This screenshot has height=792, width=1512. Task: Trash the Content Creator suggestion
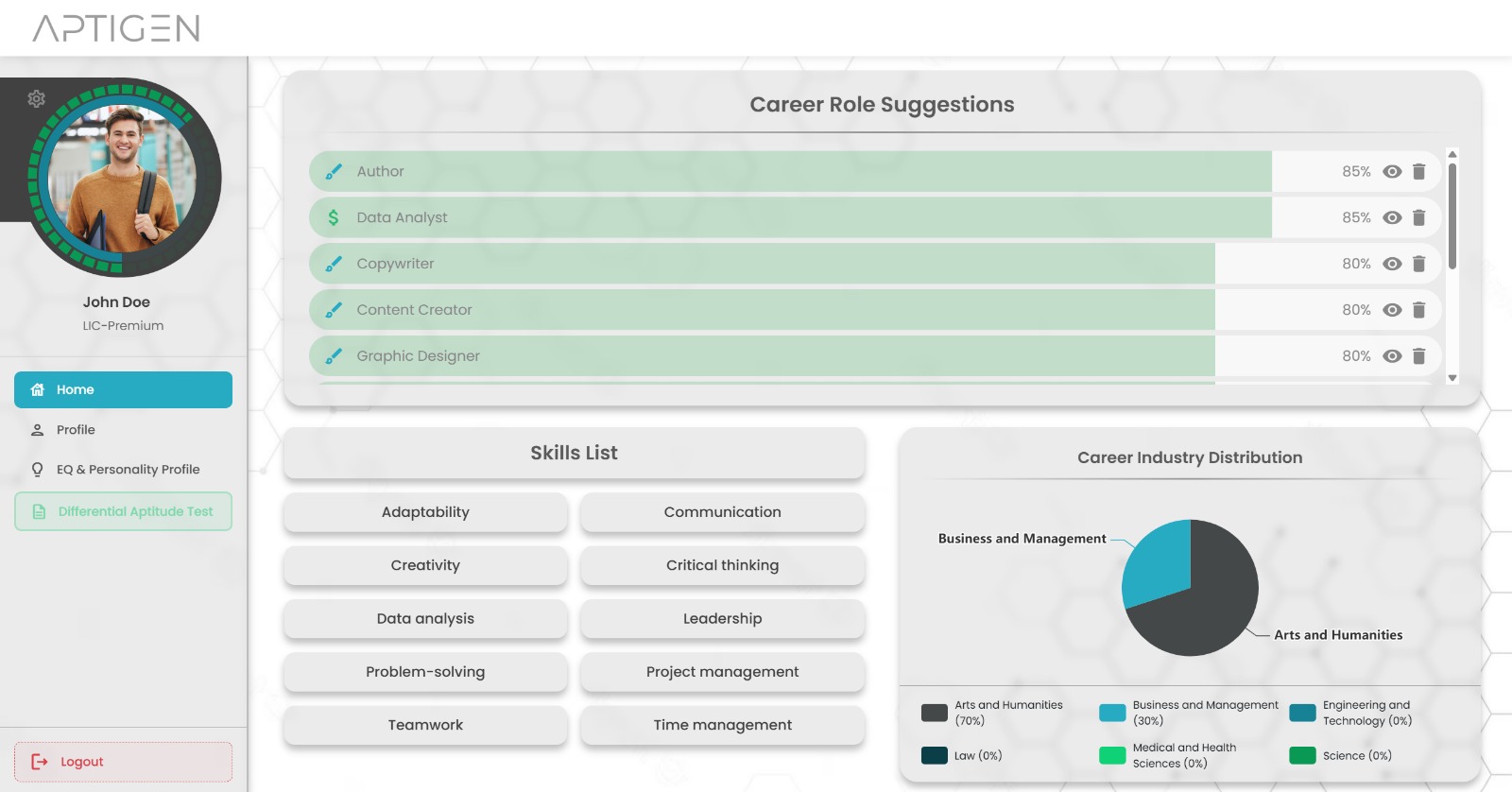click(1418, 310)
